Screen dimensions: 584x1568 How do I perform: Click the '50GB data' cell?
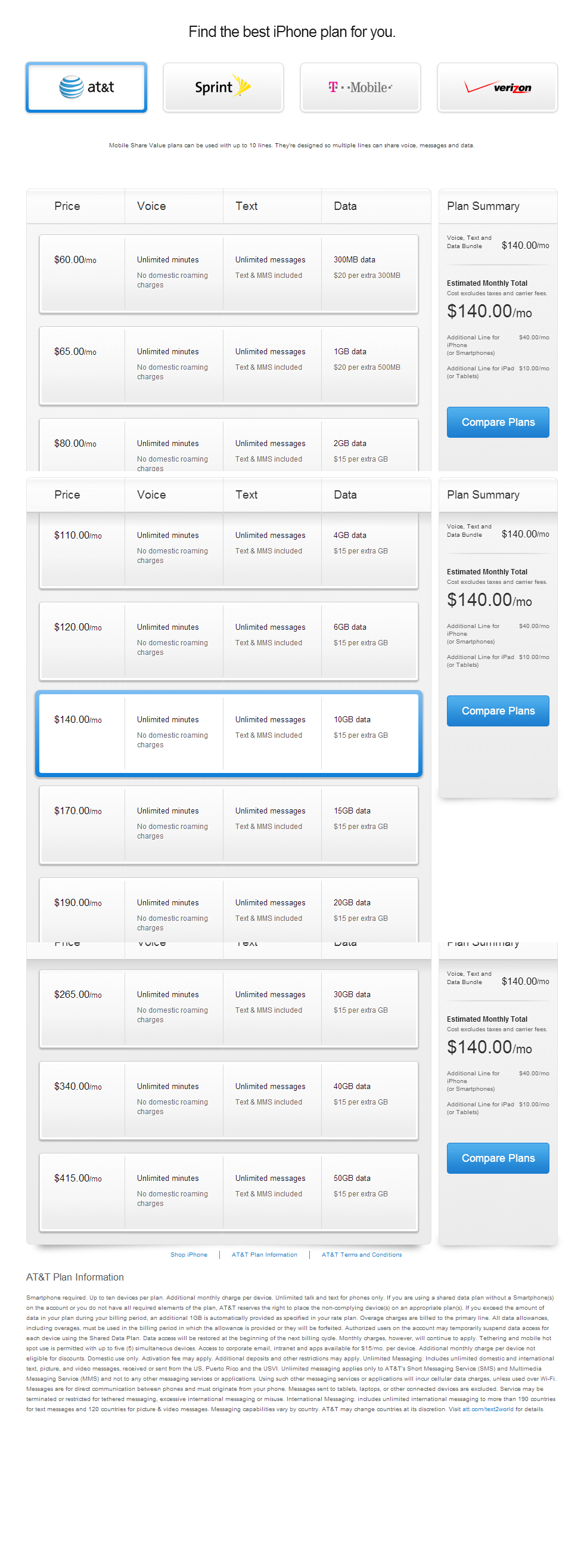tap(352, 1179)
